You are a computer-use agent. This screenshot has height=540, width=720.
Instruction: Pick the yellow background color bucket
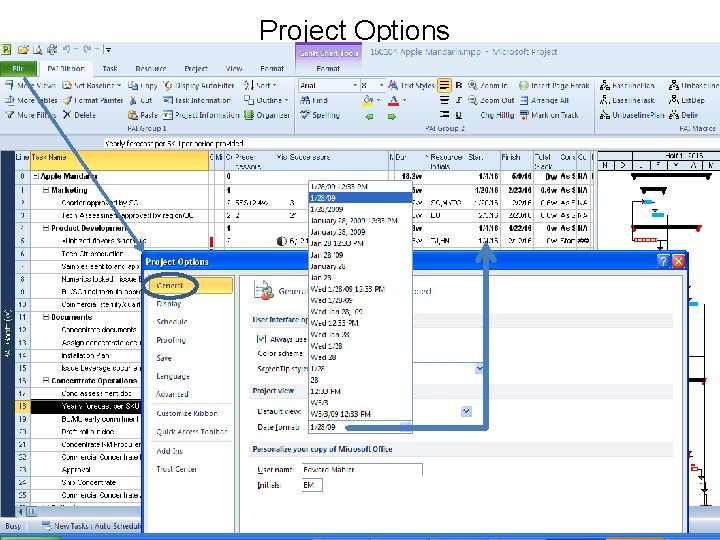tap(368, 101)
